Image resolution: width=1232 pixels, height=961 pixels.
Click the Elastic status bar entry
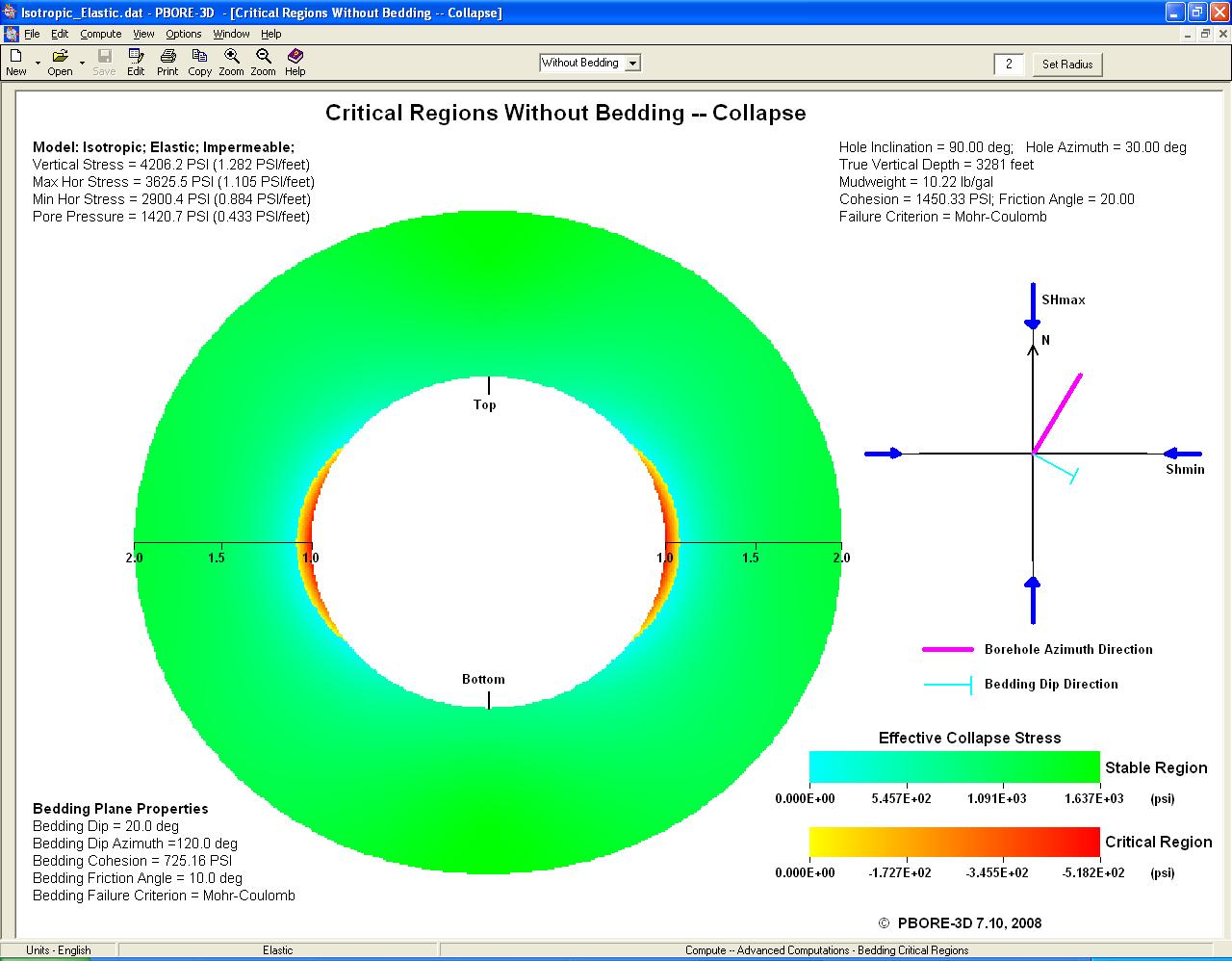pyautogui.click(x=277, y=950)
